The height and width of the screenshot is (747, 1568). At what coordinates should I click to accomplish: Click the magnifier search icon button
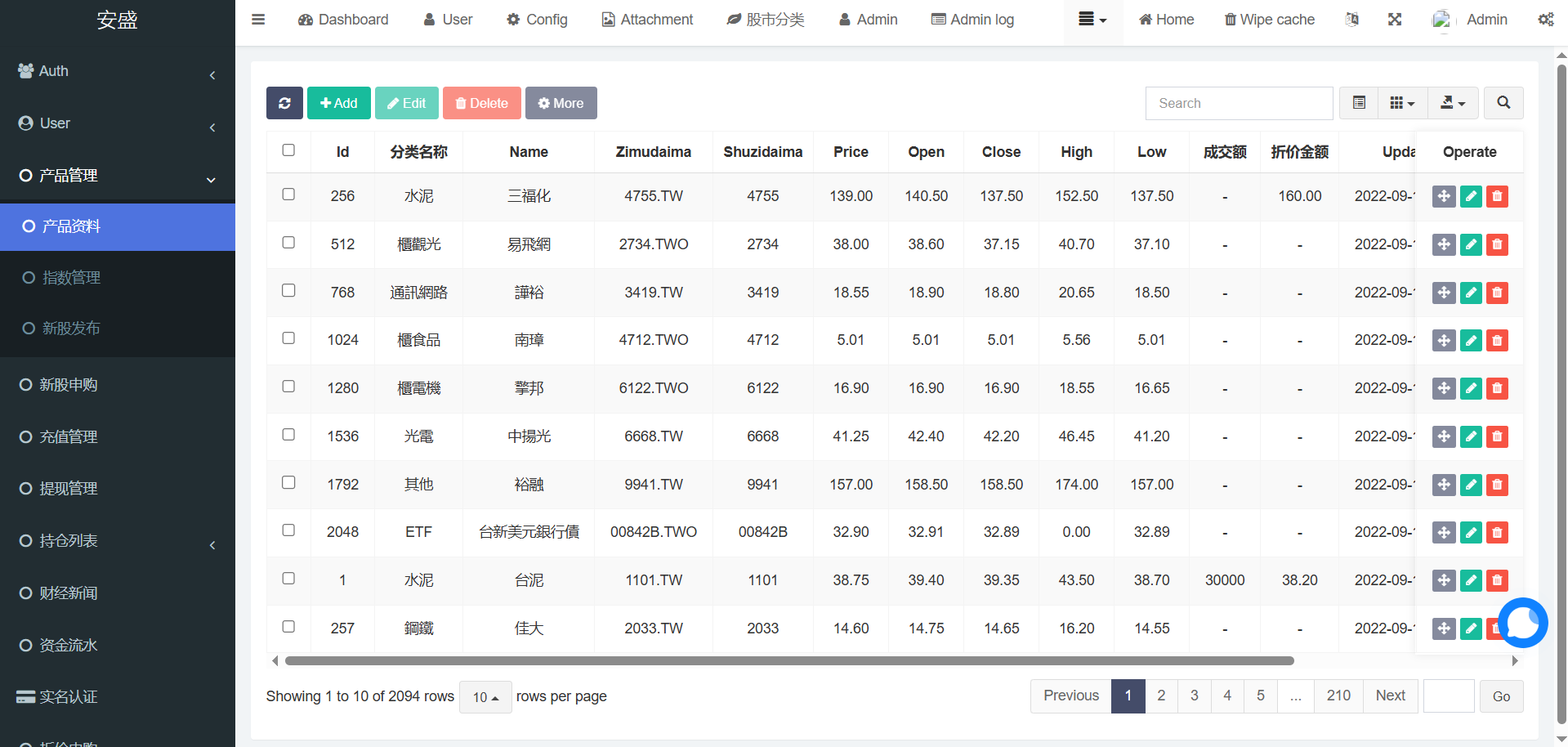[1503, 103]
